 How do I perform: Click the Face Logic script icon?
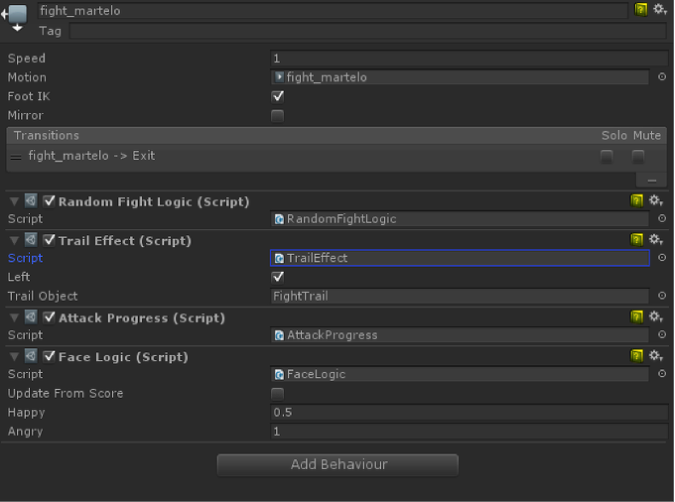pos(31,356)
